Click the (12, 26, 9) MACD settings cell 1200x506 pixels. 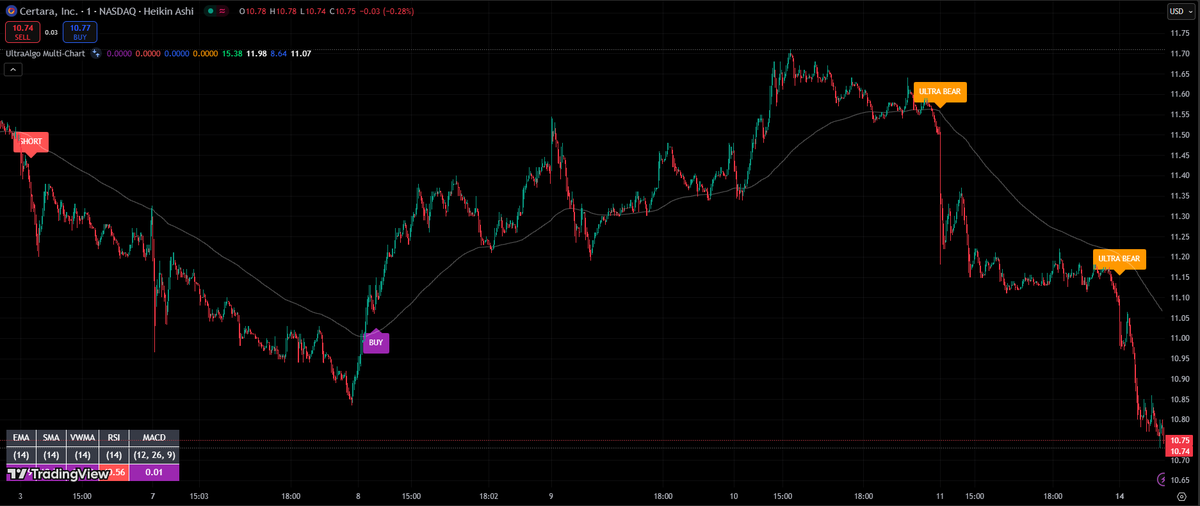(x=154, y=455)
